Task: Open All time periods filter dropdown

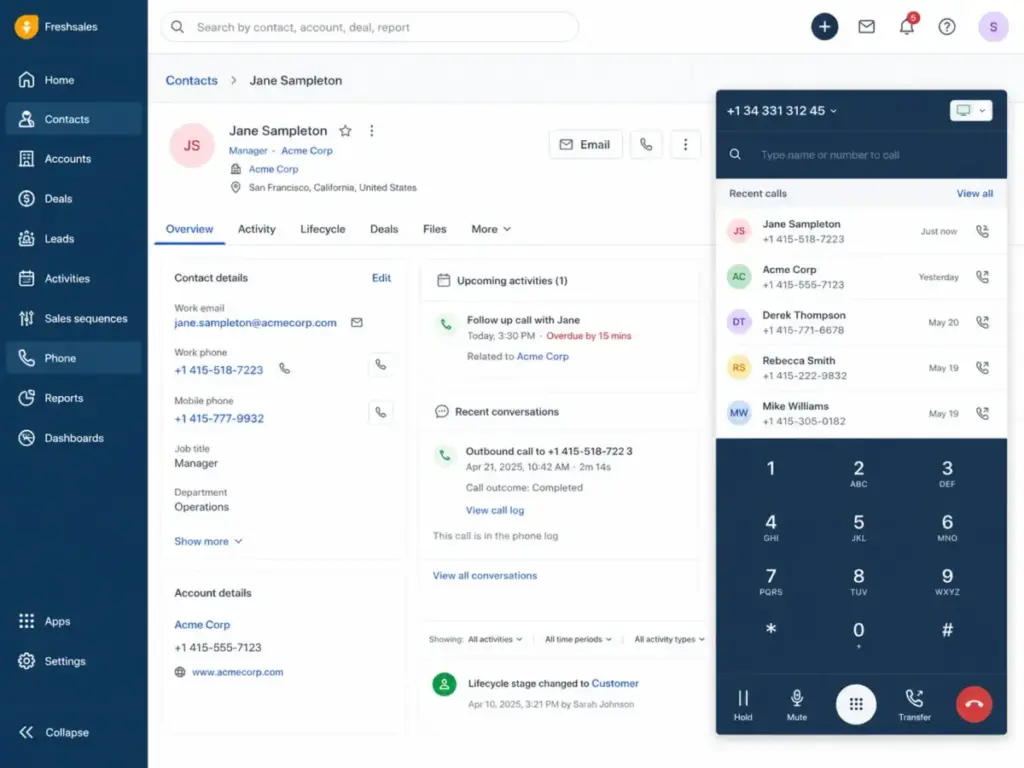Action: (x=578, y=639)
